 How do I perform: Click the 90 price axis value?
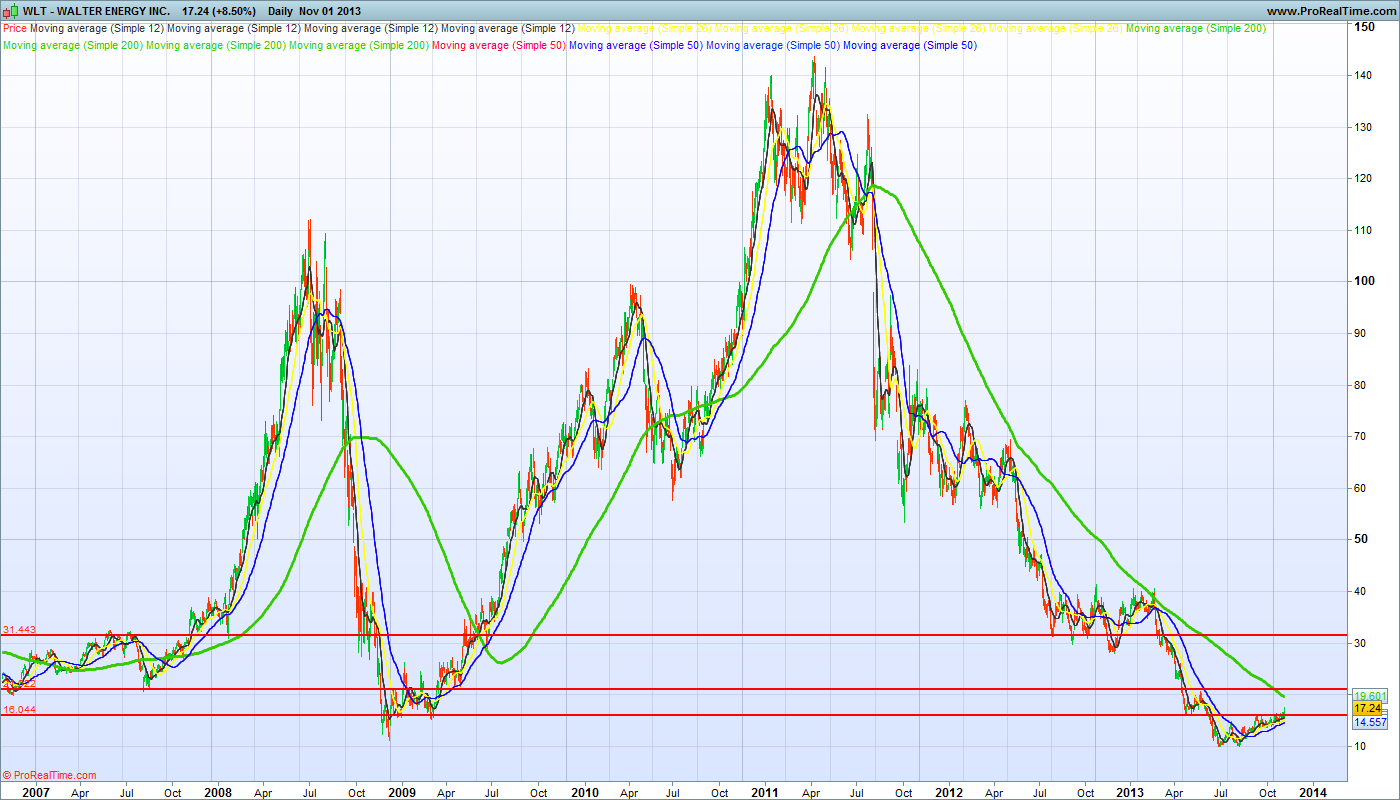[x=1361, y=333]
